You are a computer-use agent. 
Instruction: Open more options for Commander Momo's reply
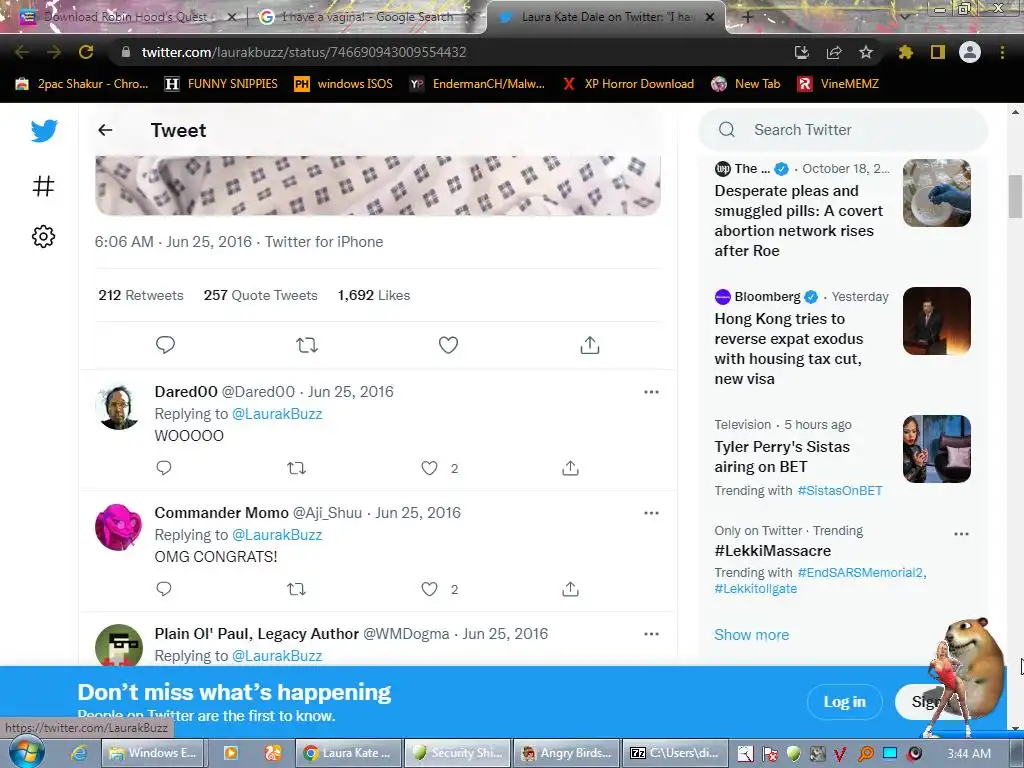(x=651, y=513)
